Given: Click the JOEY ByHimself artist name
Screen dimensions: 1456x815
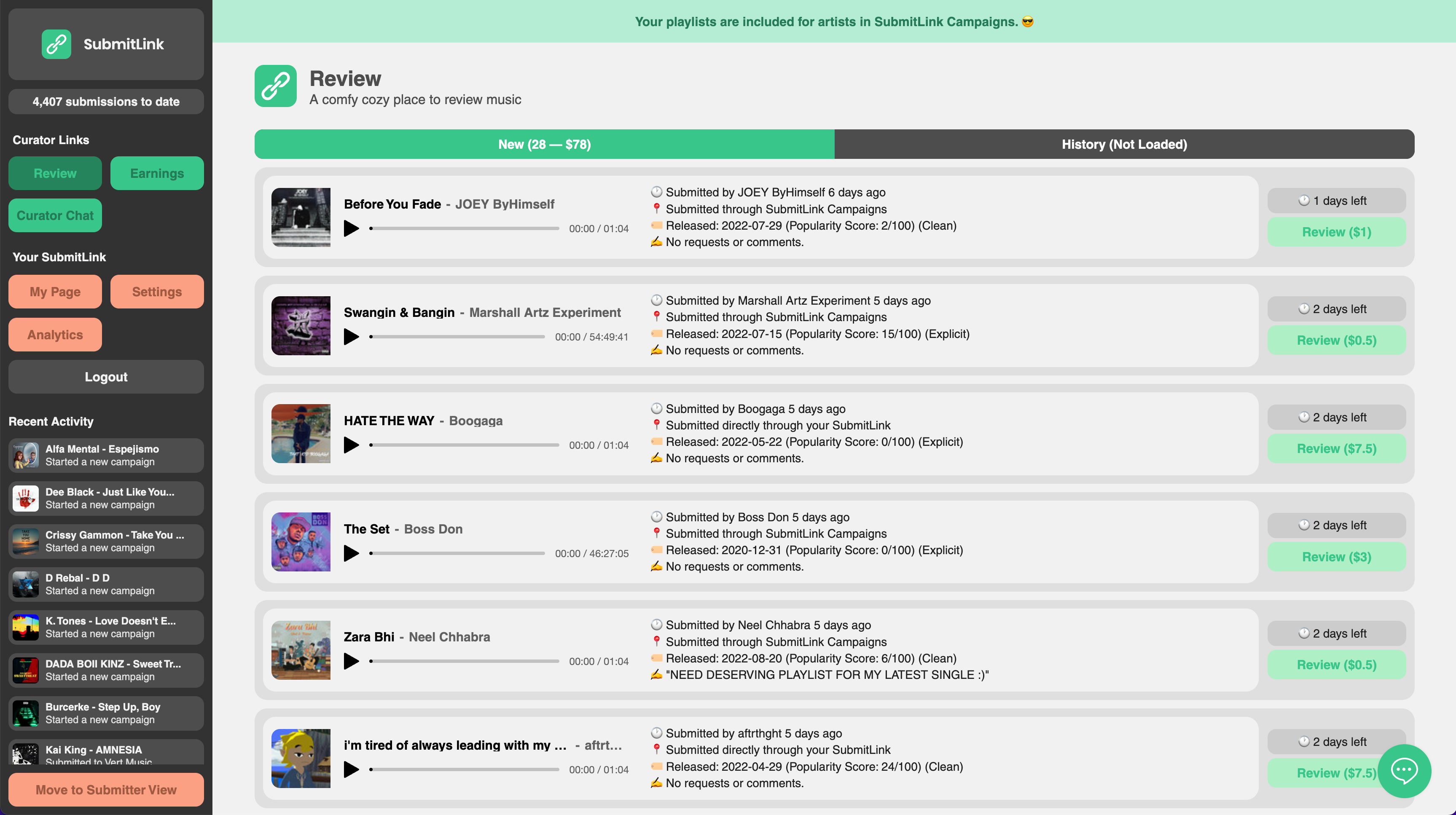Looking at the screenshot, I should (x=505, y=204).
